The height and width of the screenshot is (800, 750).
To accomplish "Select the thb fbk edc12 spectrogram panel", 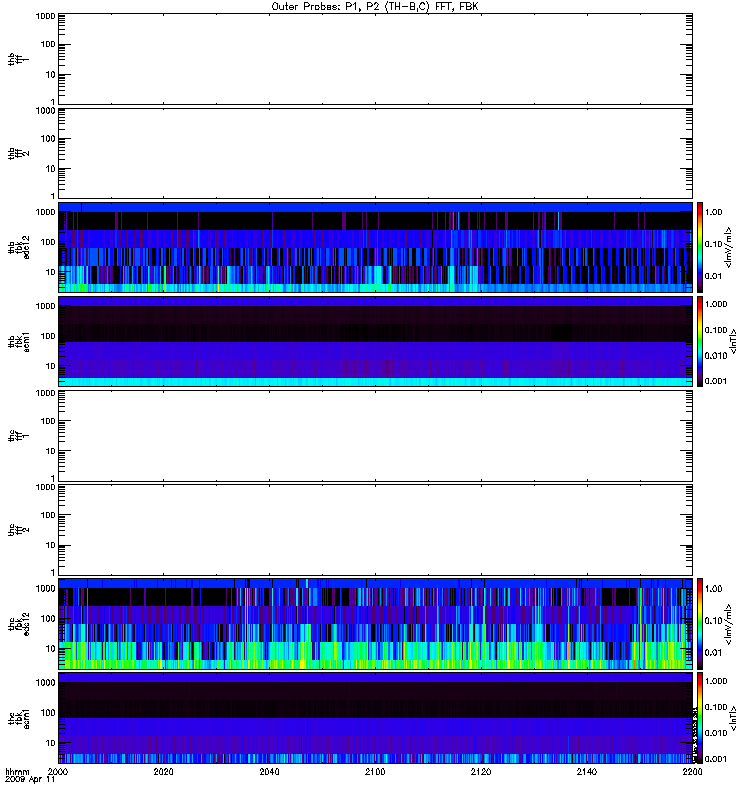I will click(375, 247).
